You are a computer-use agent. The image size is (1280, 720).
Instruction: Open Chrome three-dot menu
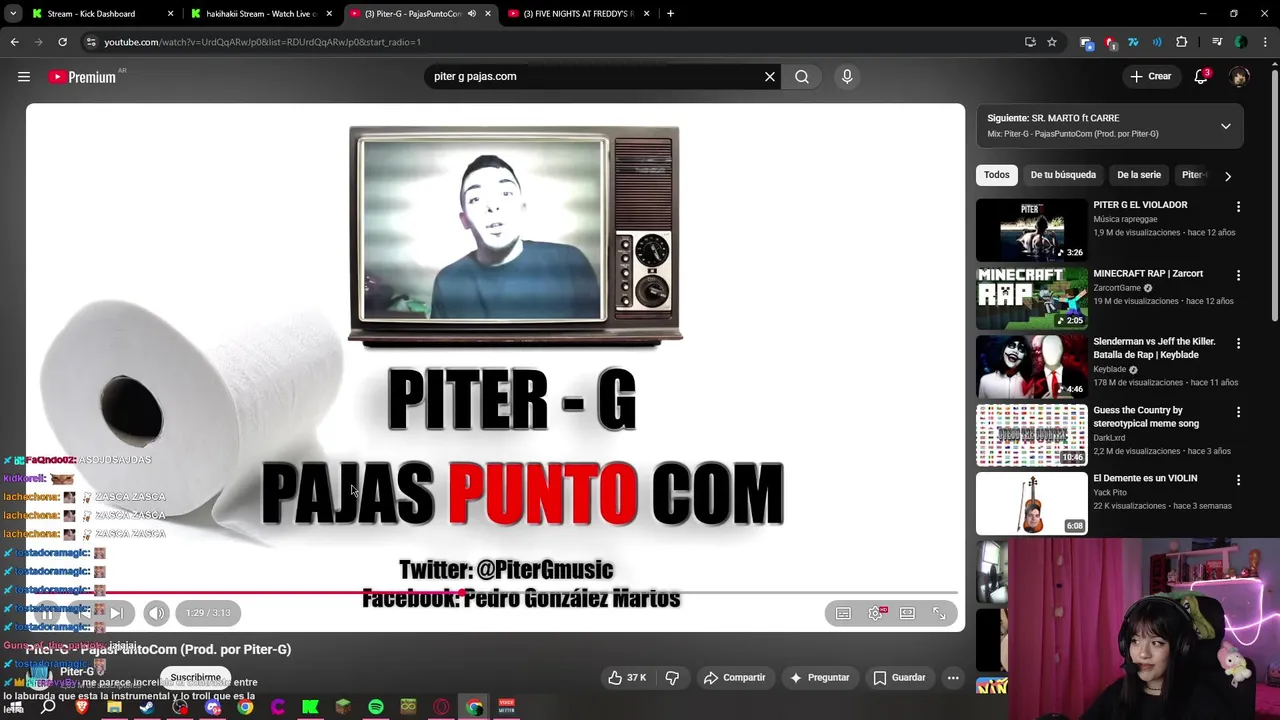(1265, 42)
